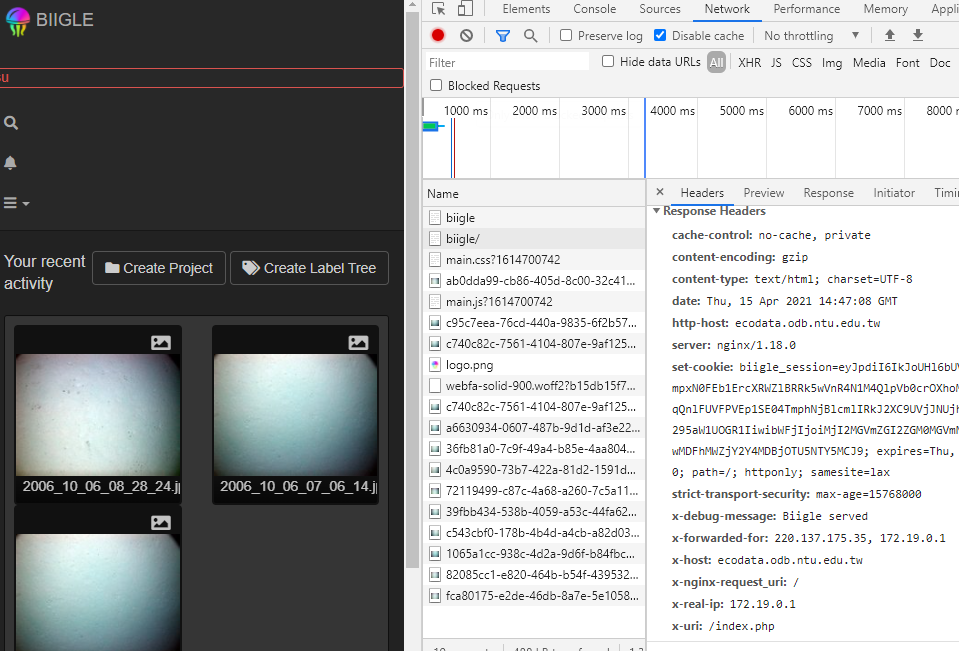Open Preview details tab
The height and width of the screenshot is (651, 959).
[x=763, y=193]
